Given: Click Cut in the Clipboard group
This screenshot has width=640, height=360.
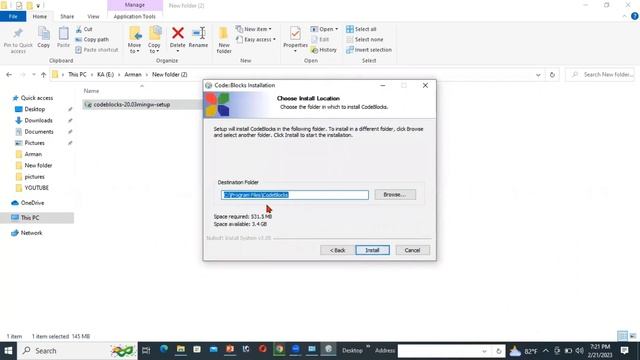Looking at the screenshot, I should coord(84,29).
